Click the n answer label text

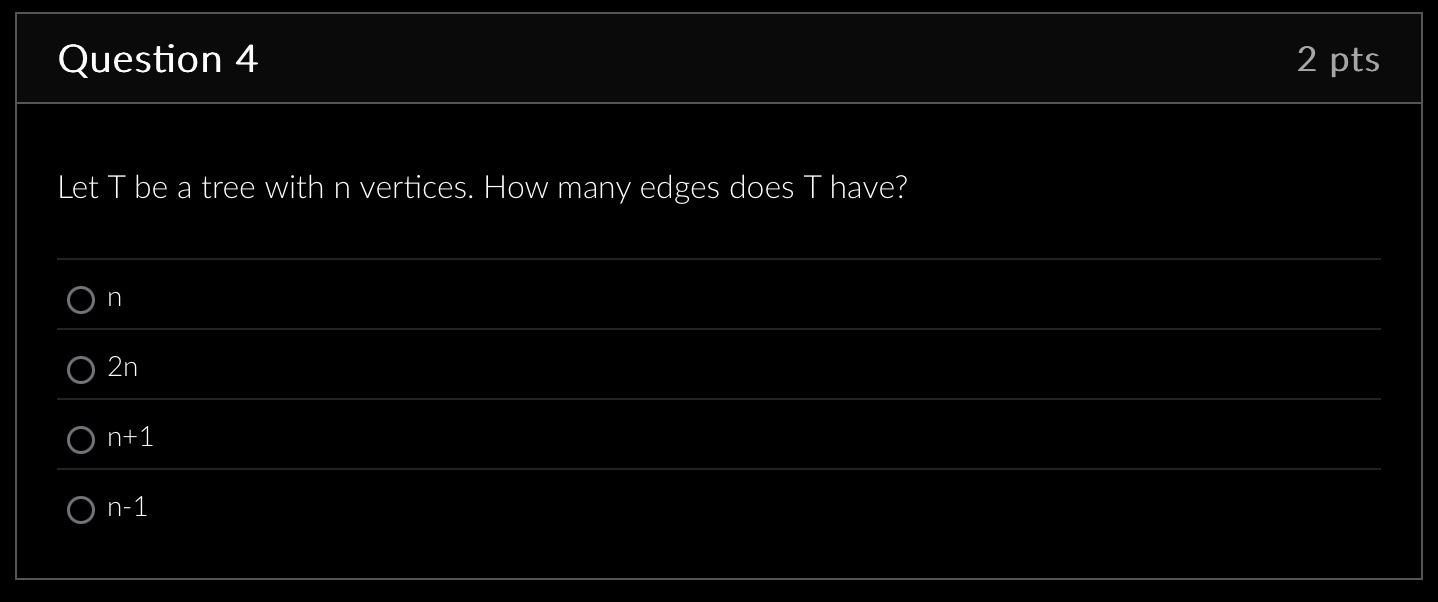coord(114,297)
